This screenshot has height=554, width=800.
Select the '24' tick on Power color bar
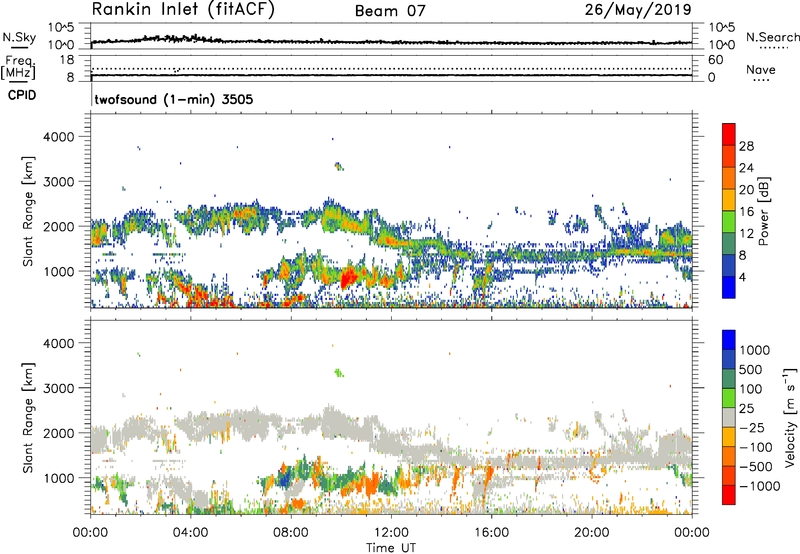click(x=746, y=168)
